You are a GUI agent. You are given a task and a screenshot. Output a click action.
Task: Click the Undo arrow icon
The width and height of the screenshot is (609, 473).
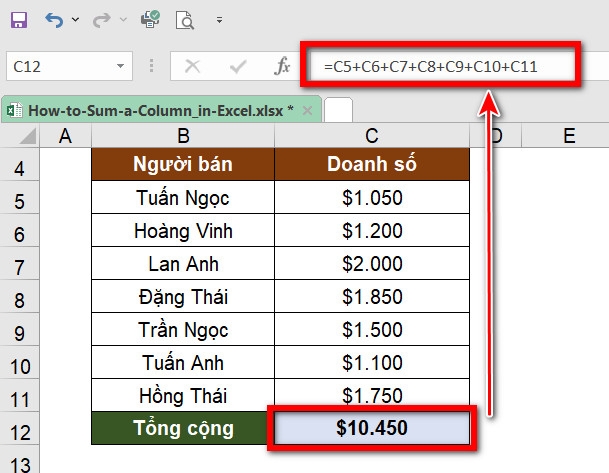click(54, 20)
